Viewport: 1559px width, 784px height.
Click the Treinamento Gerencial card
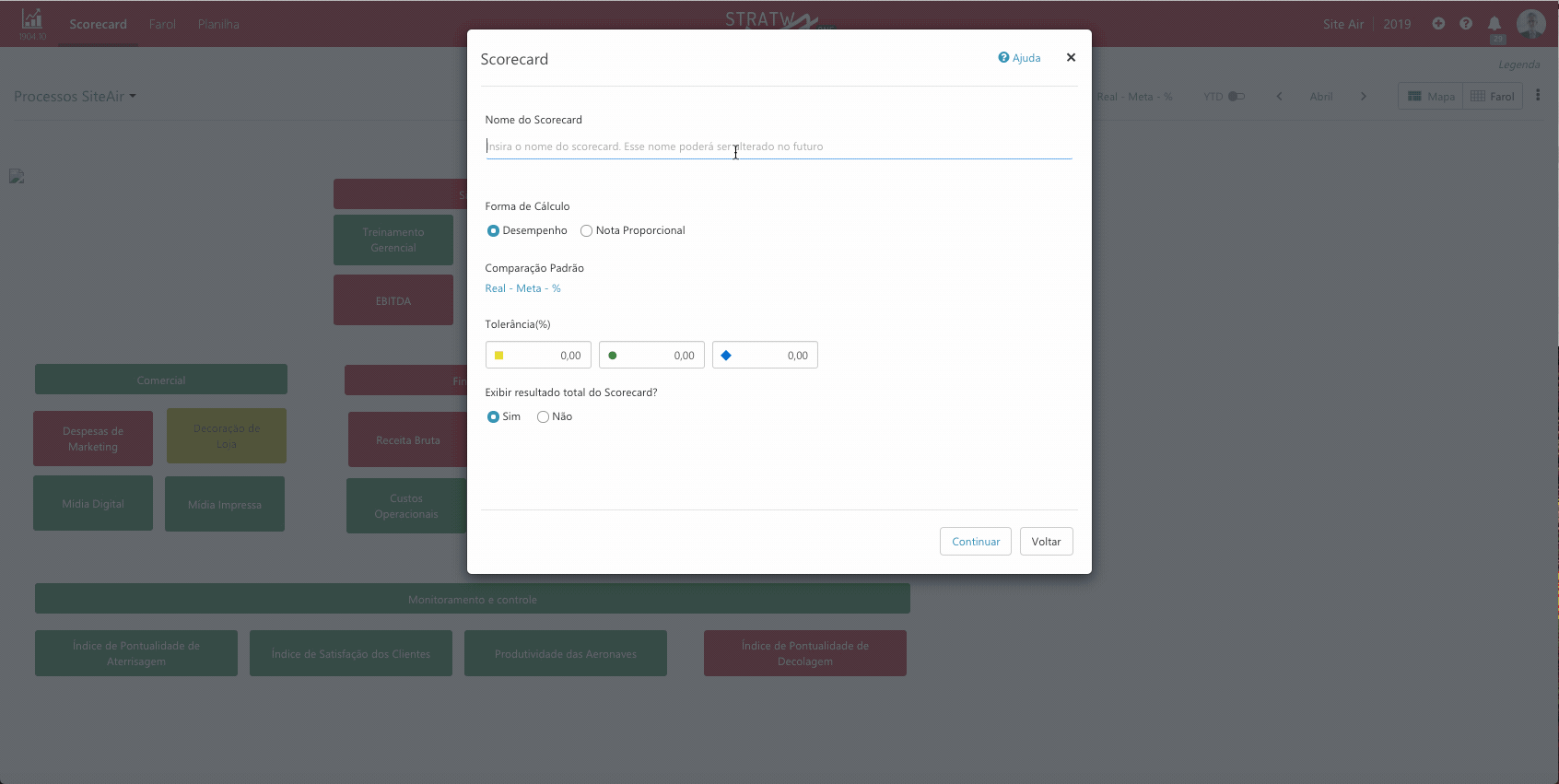(393, 240)
